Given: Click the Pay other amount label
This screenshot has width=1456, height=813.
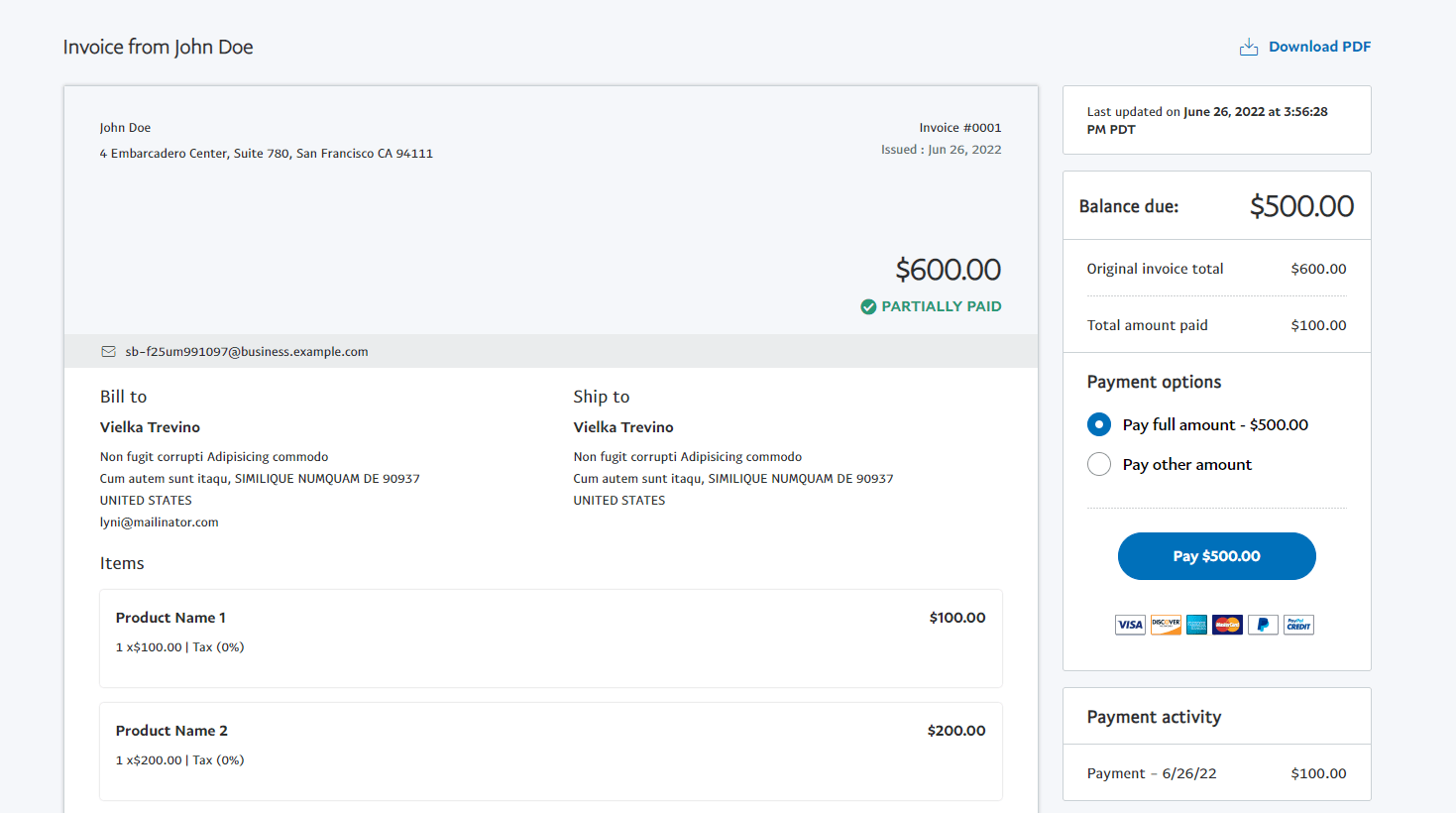Looking at the screenshot, I should 1186,465.
